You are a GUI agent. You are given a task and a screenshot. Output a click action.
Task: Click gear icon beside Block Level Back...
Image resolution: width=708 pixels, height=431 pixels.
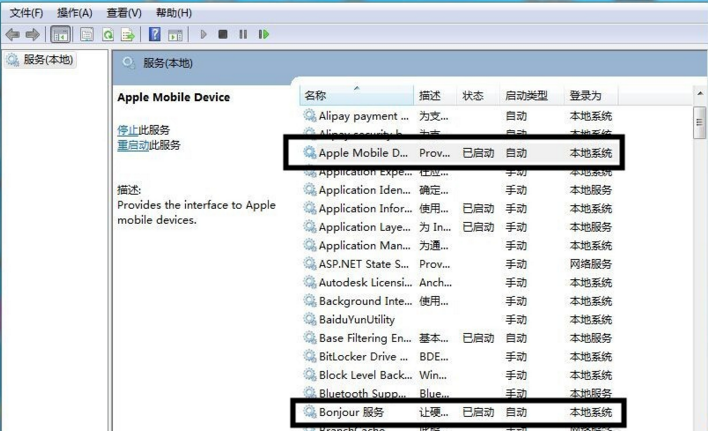click(310, 375)
